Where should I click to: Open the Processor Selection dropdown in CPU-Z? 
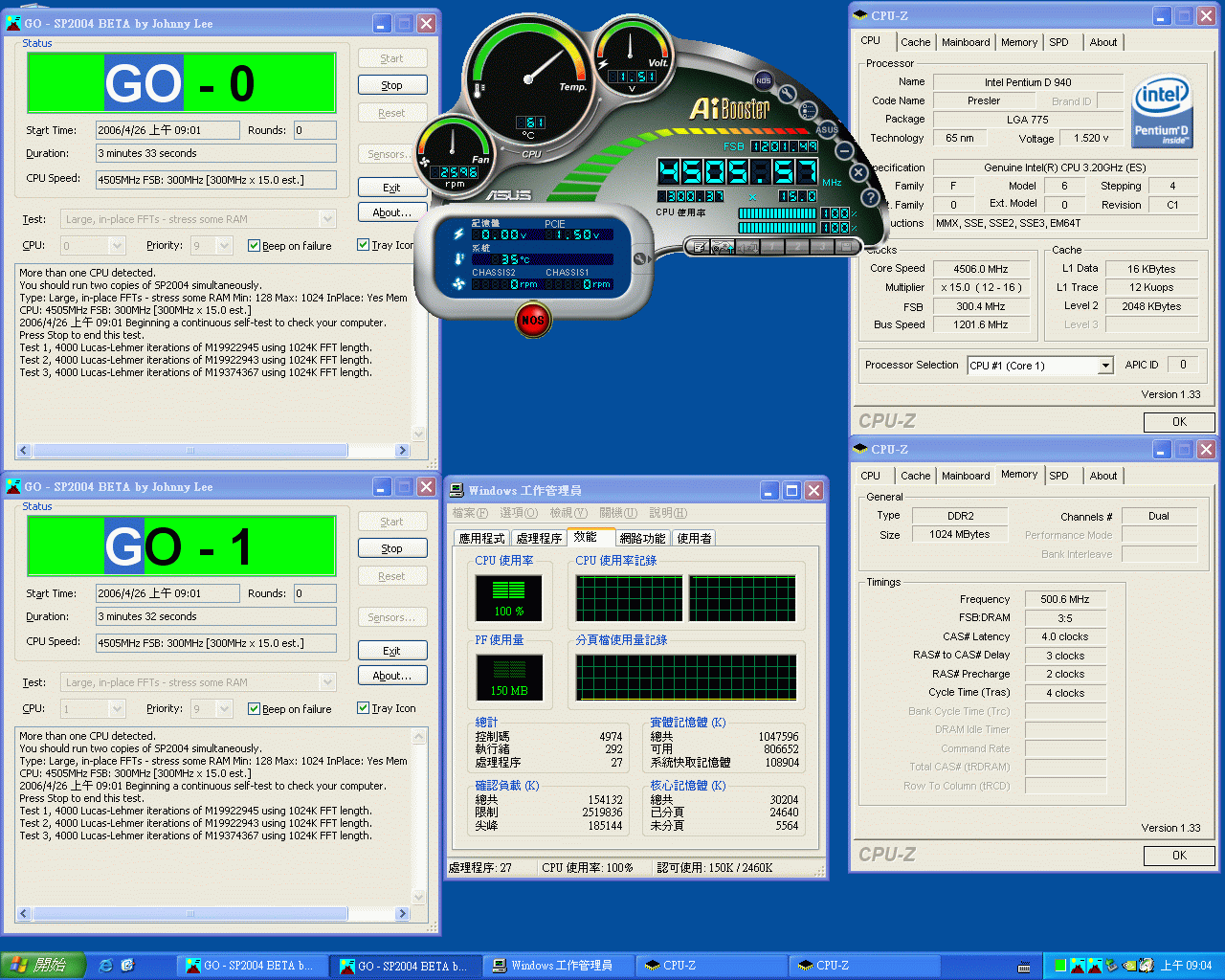click(x=1105, y=366)
